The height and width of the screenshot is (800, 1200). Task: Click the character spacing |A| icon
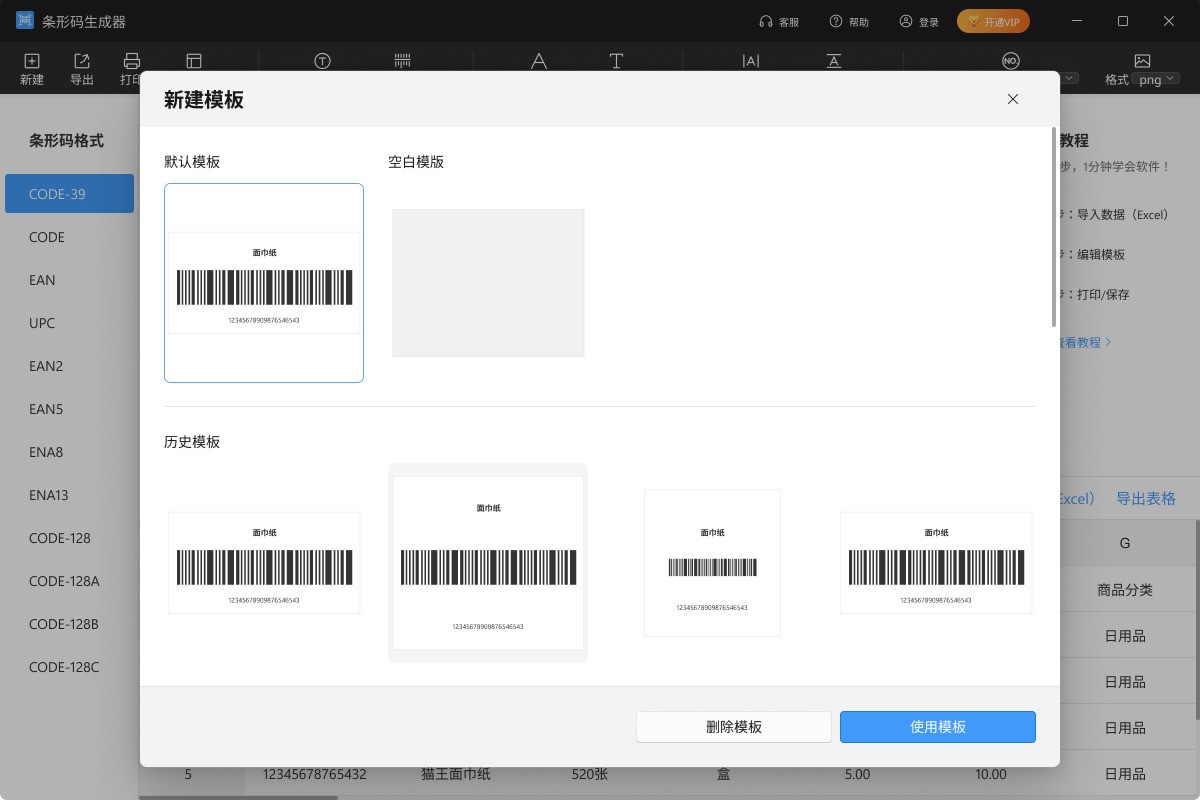pyautogui.click(x=751, y=61)
